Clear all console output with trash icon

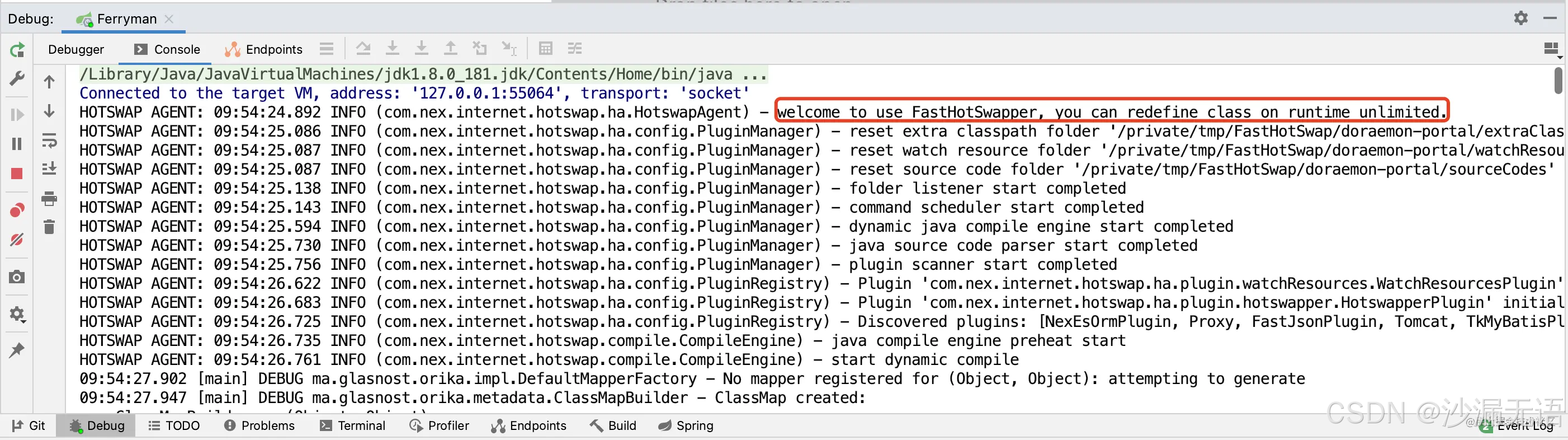point(49,227)
